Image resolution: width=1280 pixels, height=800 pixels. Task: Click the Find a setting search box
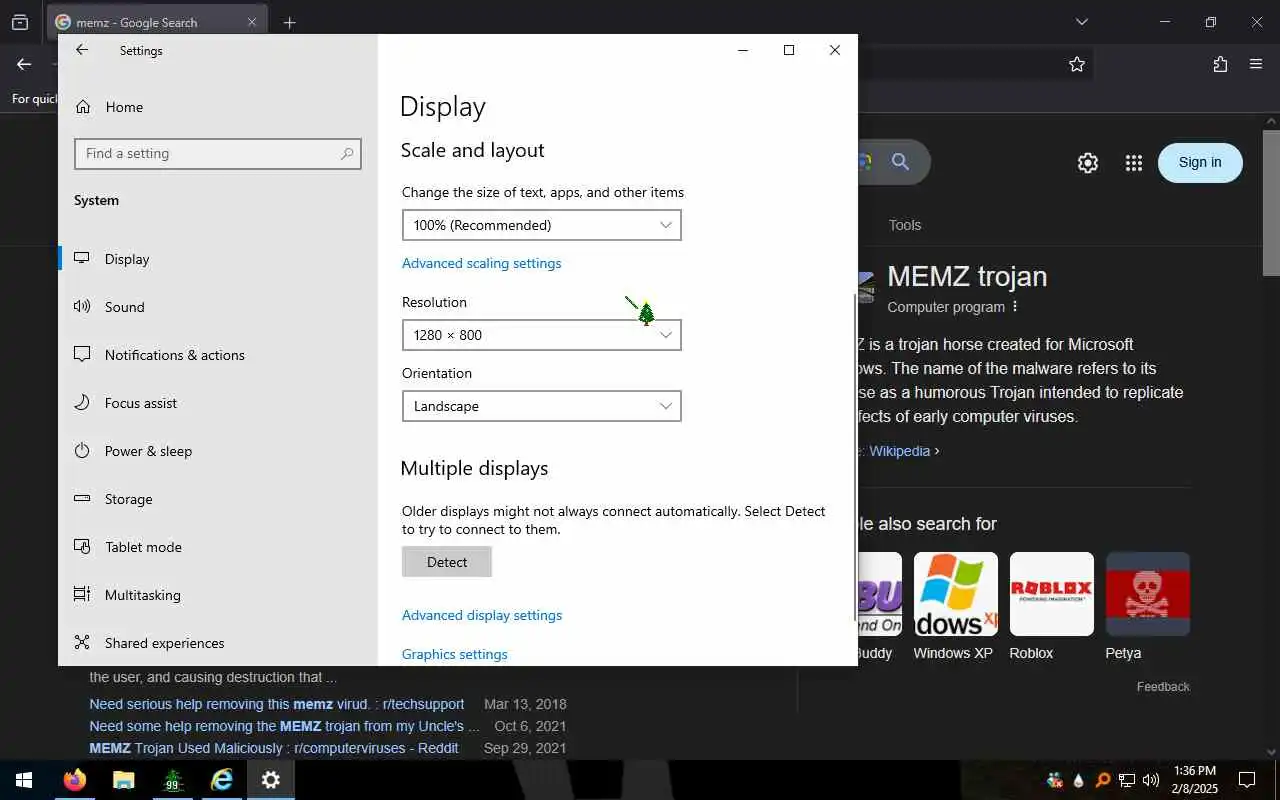click(218, 154)
